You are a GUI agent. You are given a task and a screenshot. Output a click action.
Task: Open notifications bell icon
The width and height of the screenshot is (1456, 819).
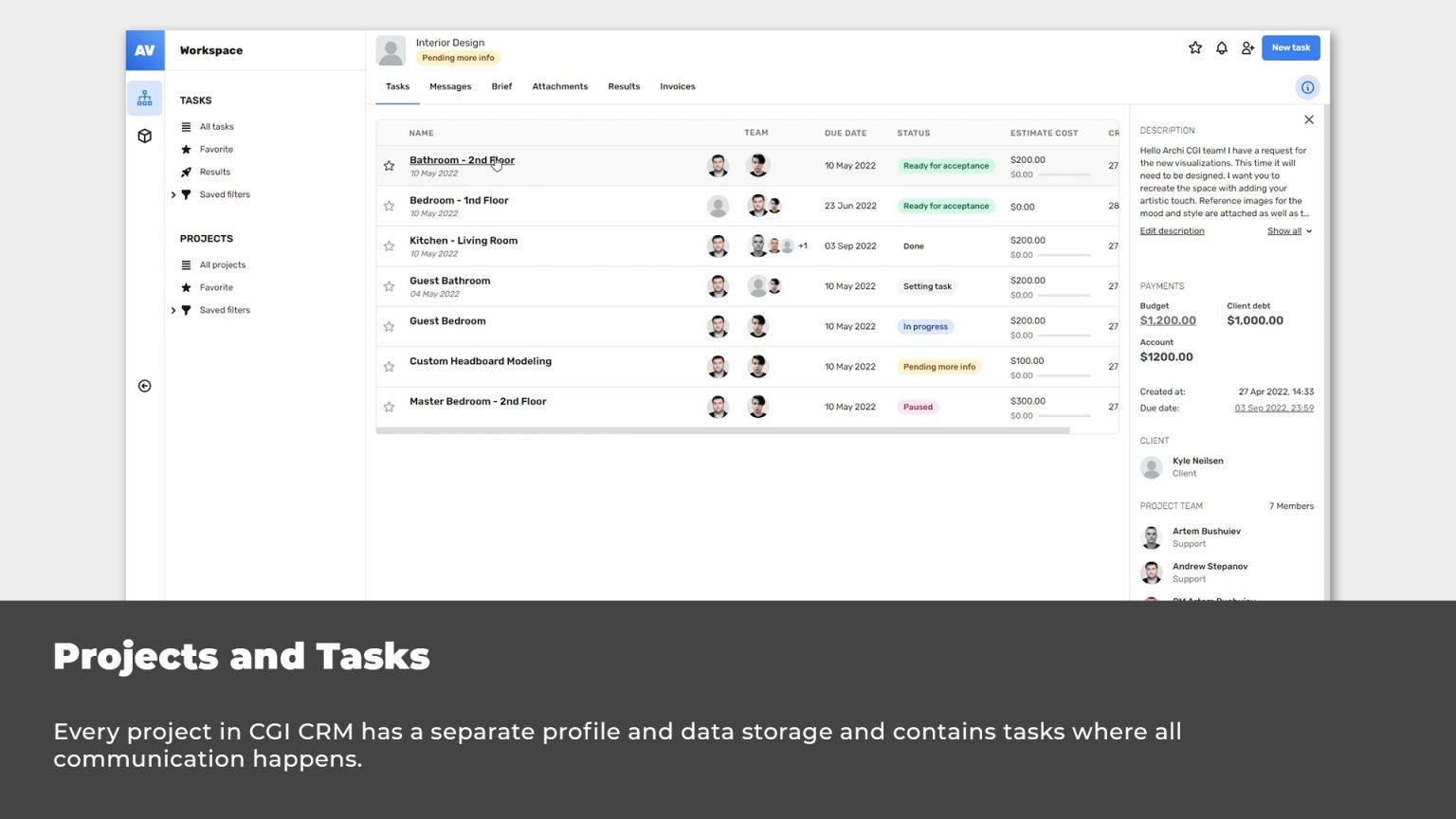[x=1222, y=47]
